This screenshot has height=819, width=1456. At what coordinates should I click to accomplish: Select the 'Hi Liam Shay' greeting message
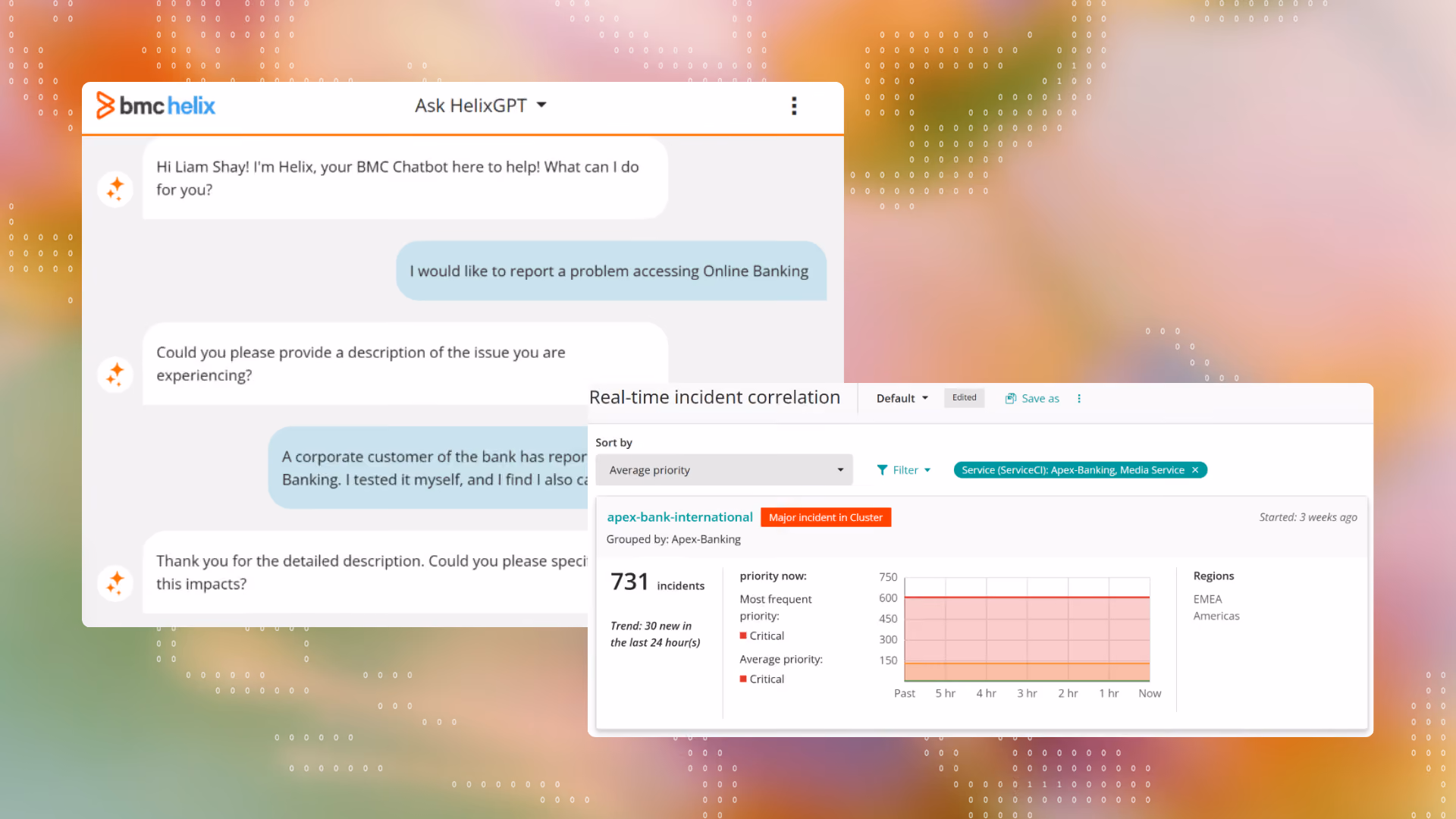coord(405,178)
